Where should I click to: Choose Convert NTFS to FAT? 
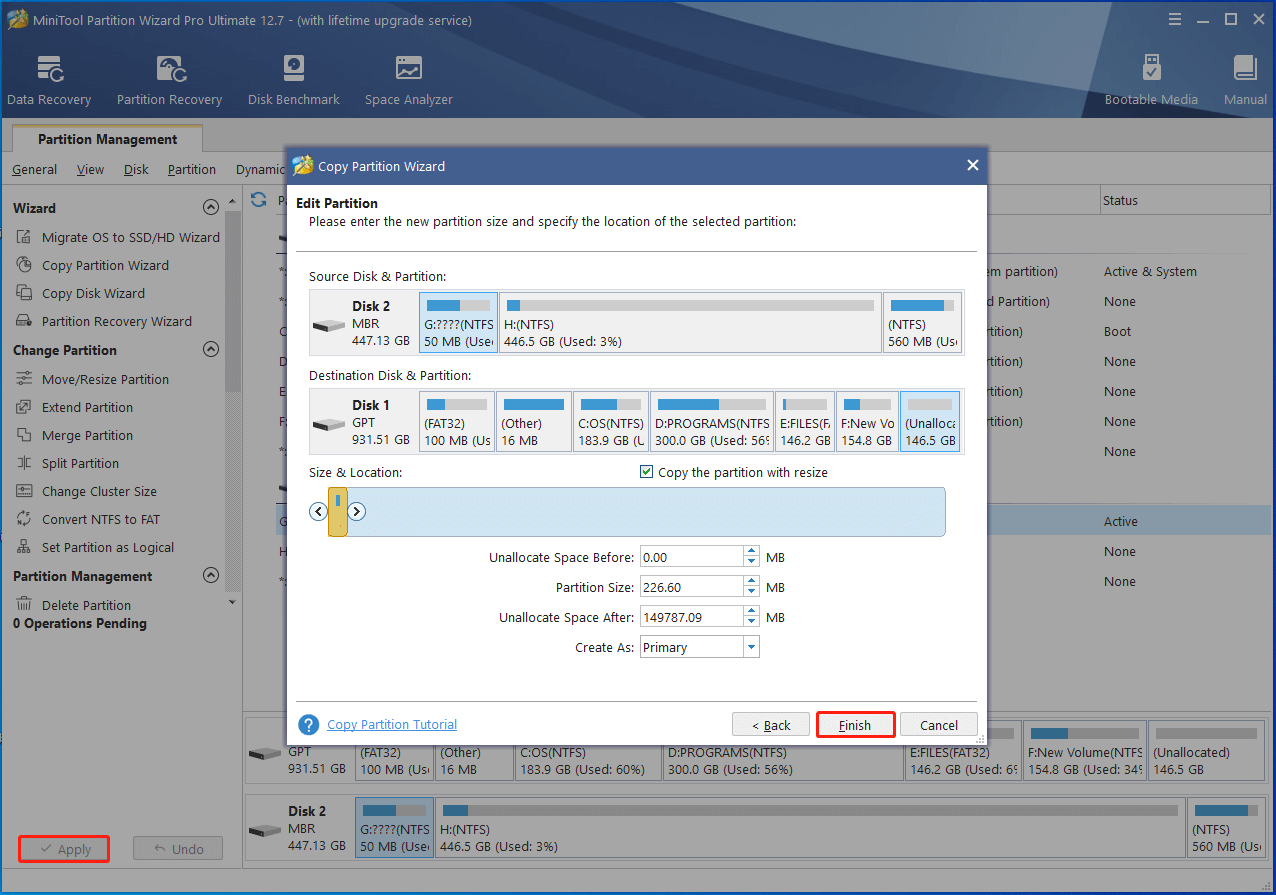point(88,519)
